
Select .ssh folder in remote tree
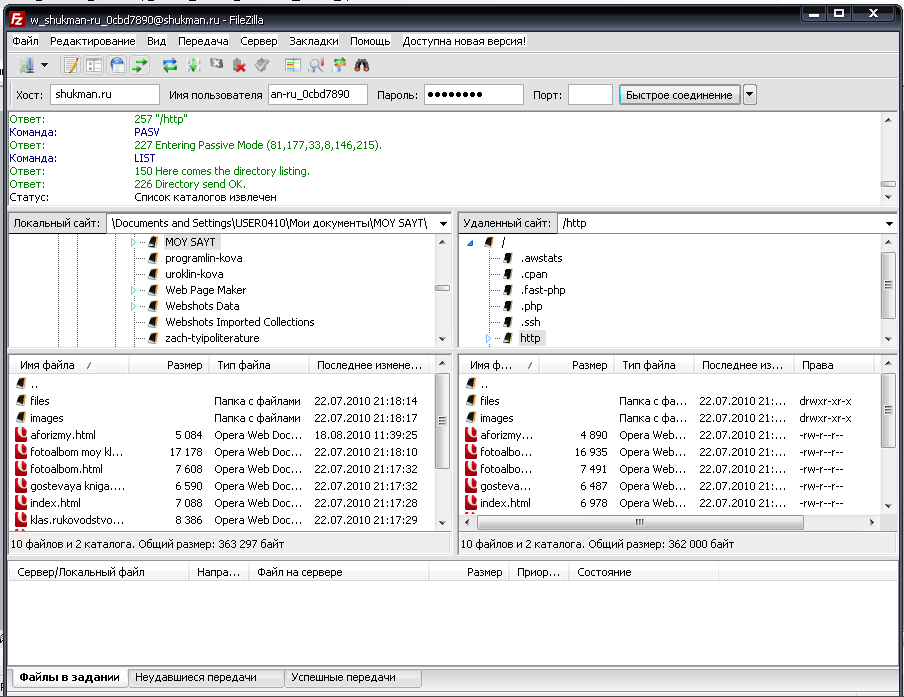(x=530, y=322)
